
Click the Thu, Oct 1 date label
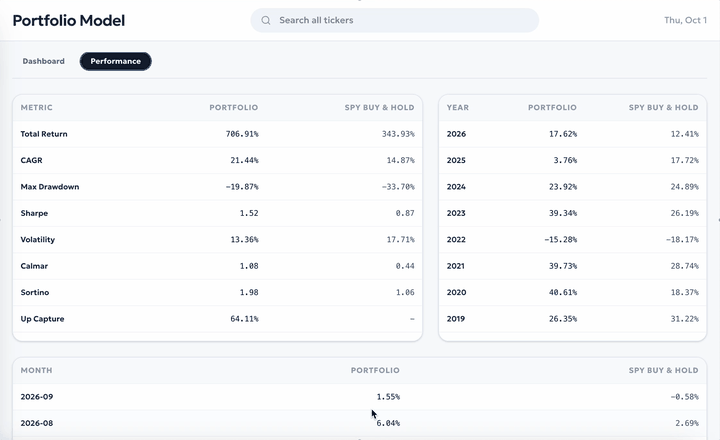pos(685,20)
